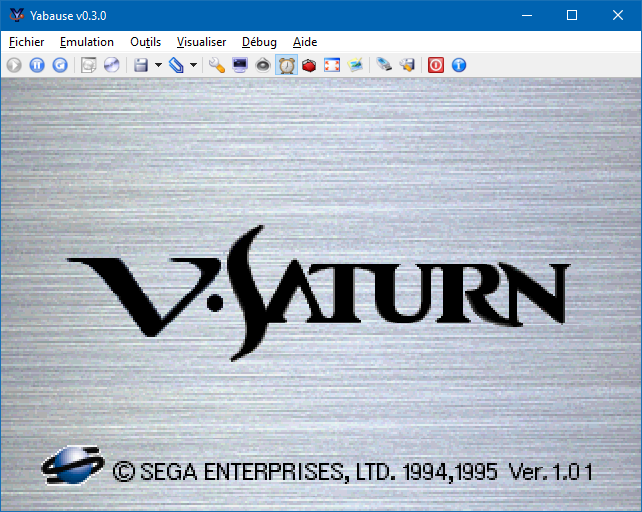The image size is (642, 512).
Task: Quit using the red power button icon
Action: (x=436, y=65)
